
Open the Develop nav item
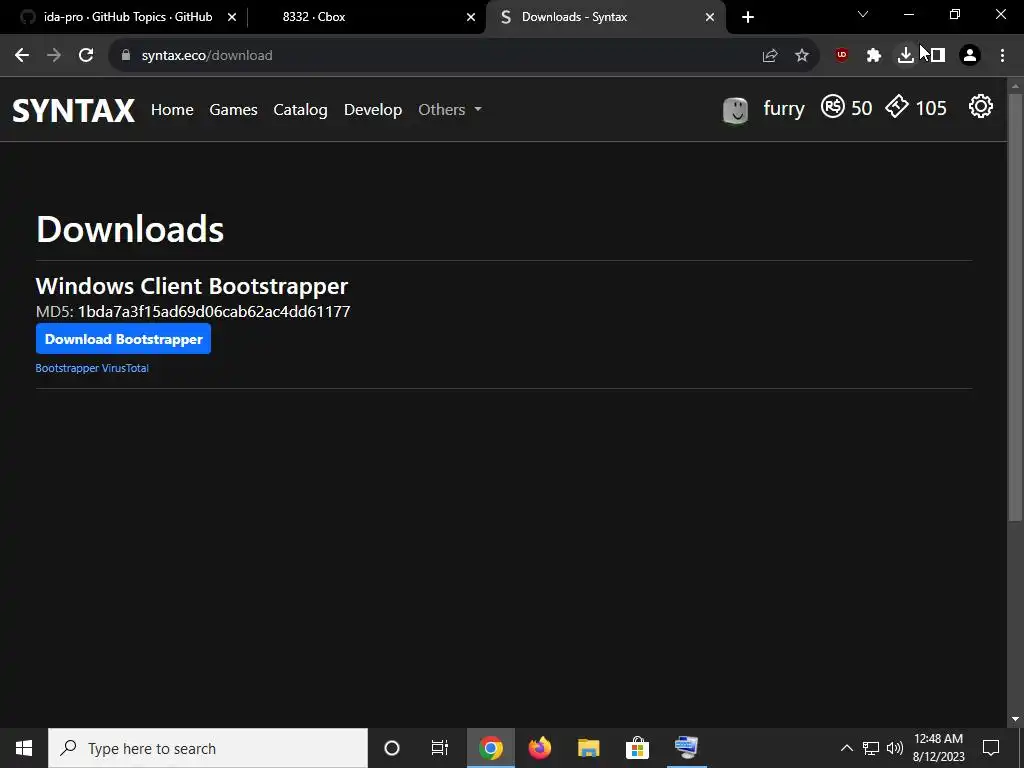click(x=373, y=109)
